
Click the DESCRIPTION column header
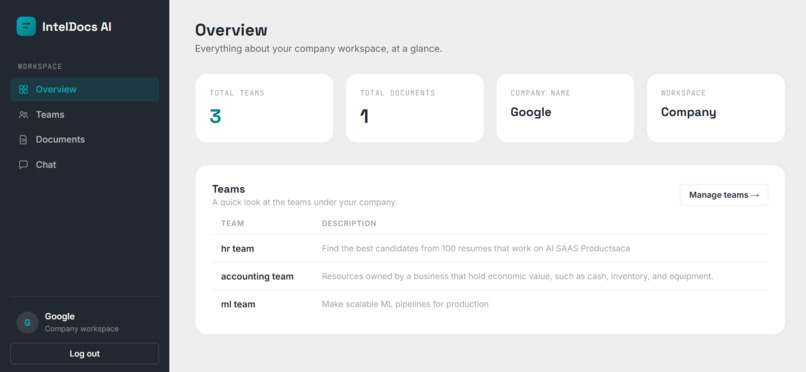coord(349,224)
